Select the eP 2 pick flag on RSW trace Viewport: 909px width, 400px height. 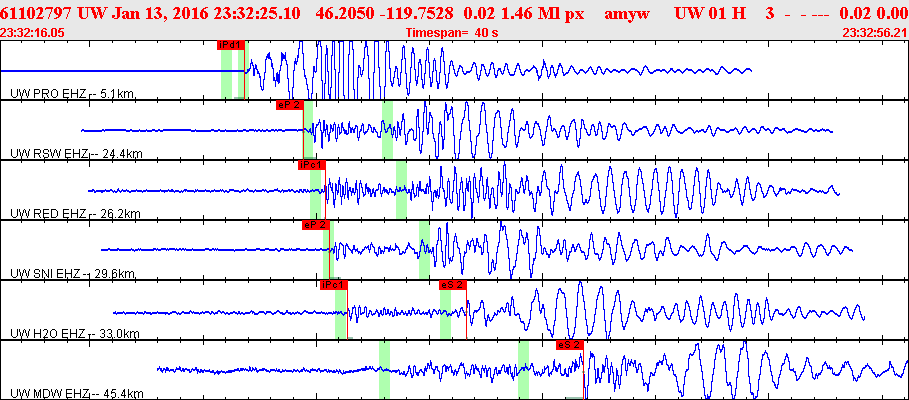[x=290, y=105]
